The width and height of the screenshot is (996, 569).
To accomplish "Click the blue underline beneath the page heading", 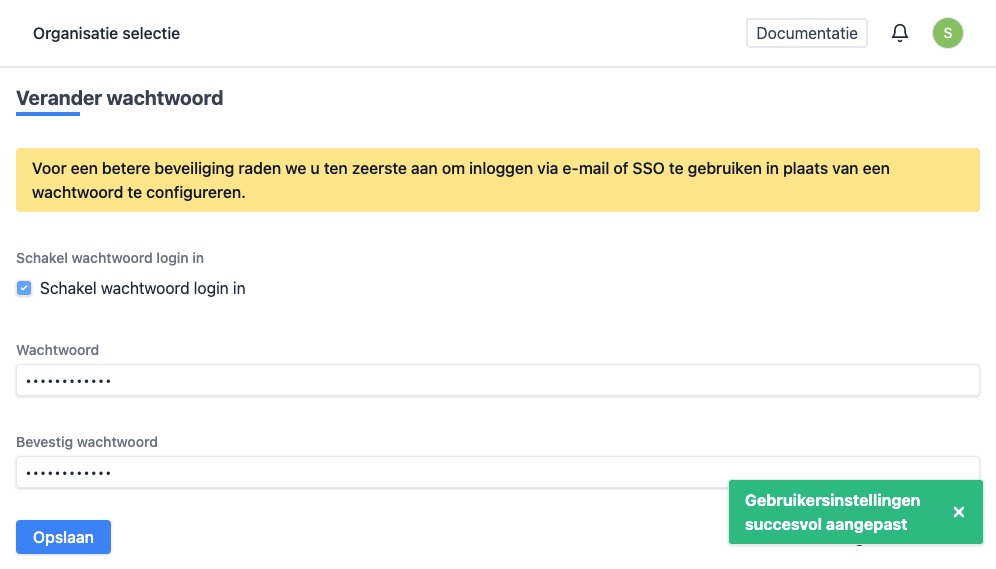I will tap(48, 114).
